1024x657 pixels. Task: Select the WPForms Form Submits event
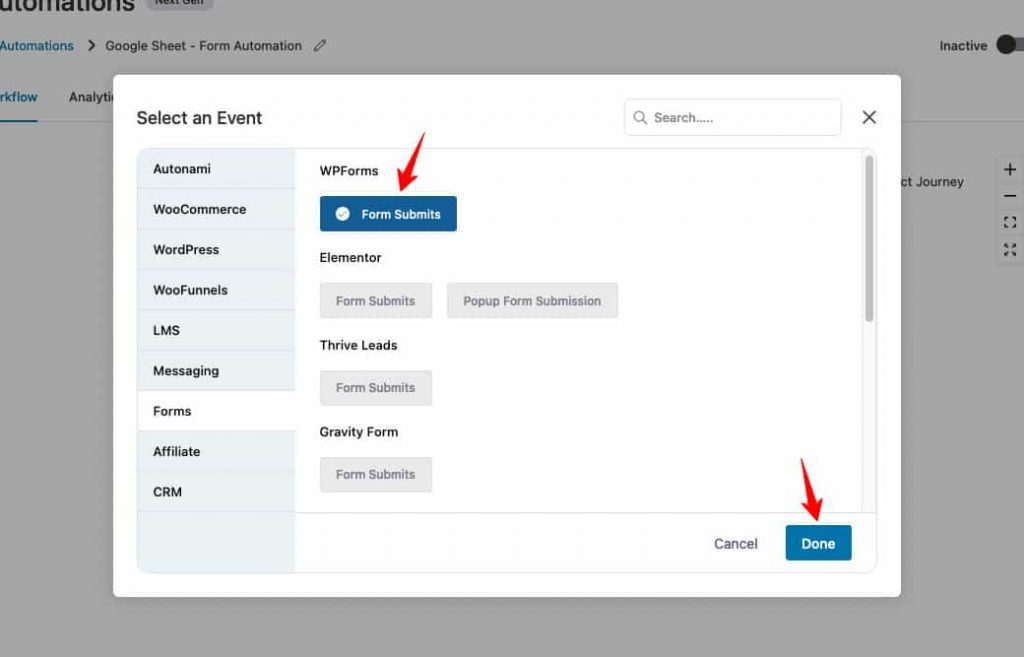(x=388, y=214)
